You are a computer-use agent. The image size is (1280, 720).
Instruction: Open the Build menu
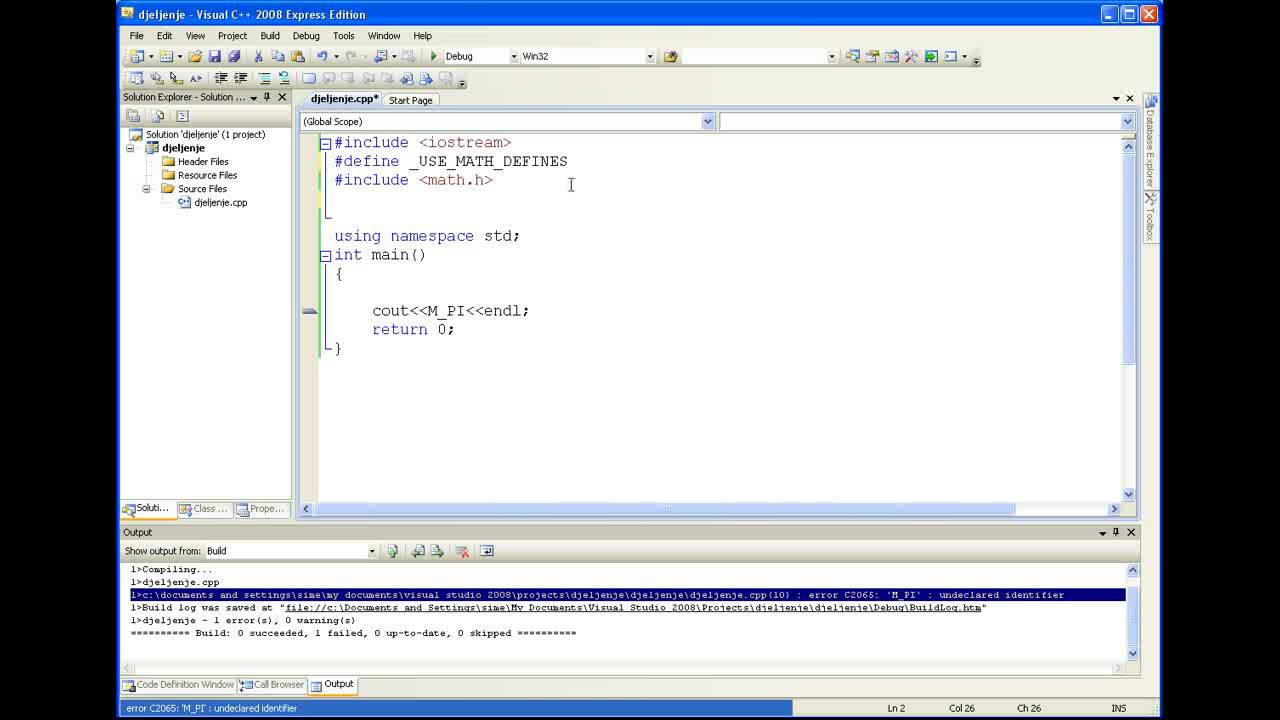click(270, 36)
